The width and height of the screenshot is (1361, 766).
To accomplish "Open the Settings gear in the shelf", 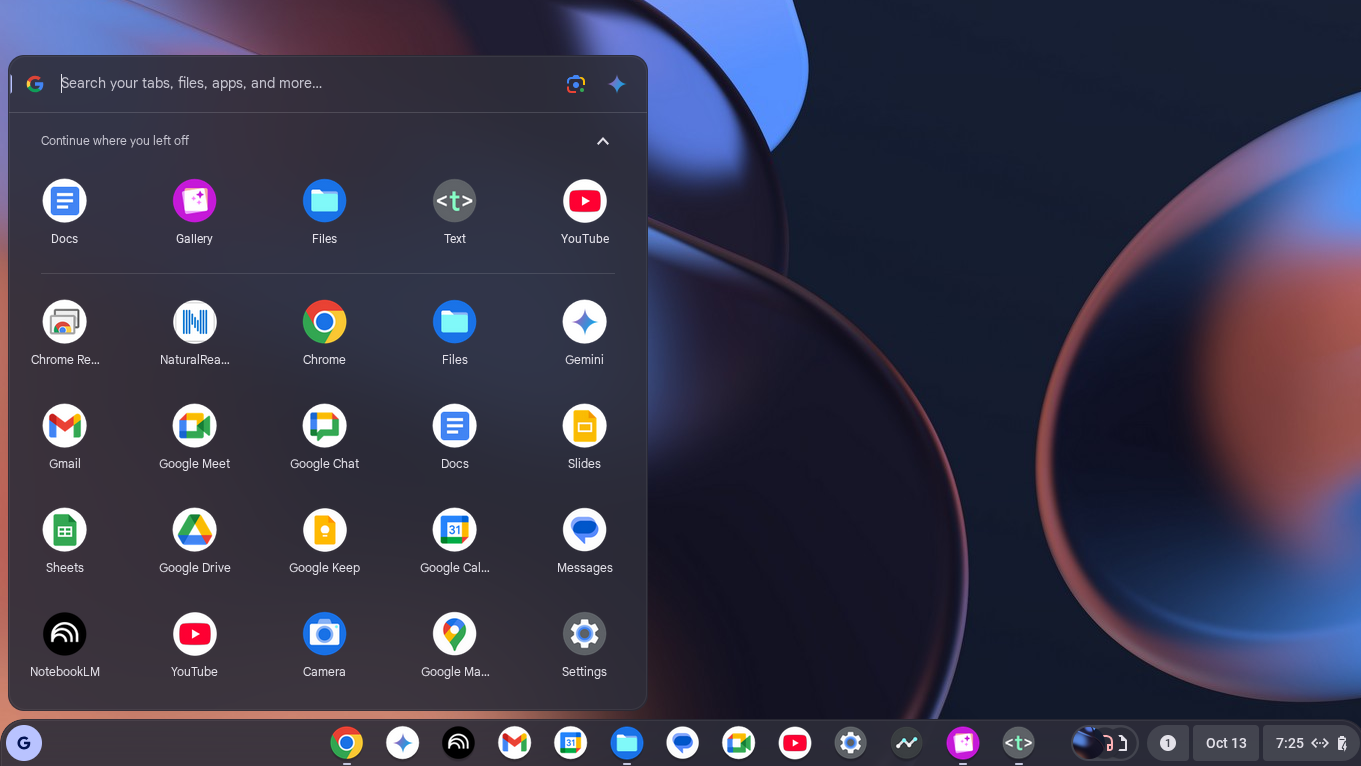I will click(x=850, y=743).
